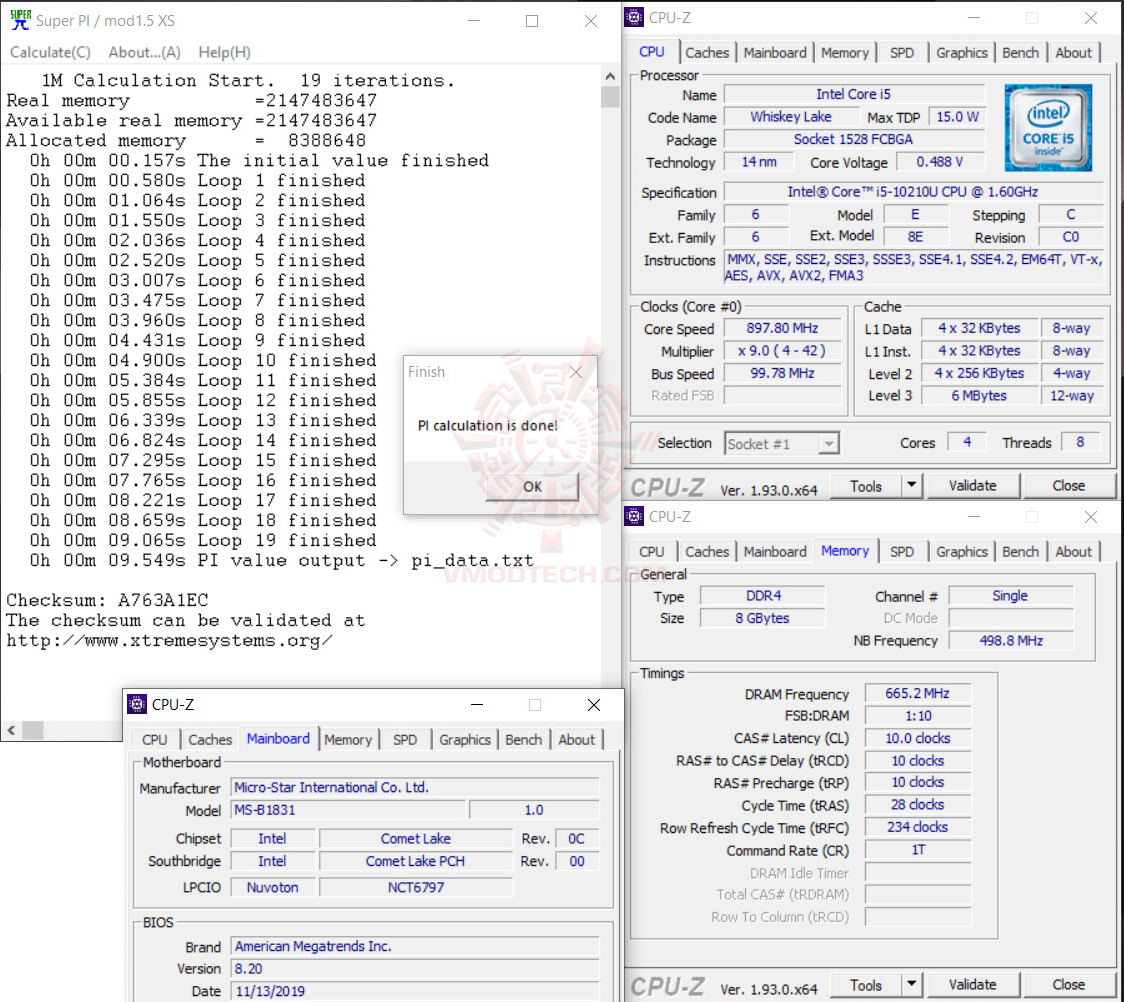Switch to Graphics tab in the Mainboard CPU-Z window

[465, 740]
